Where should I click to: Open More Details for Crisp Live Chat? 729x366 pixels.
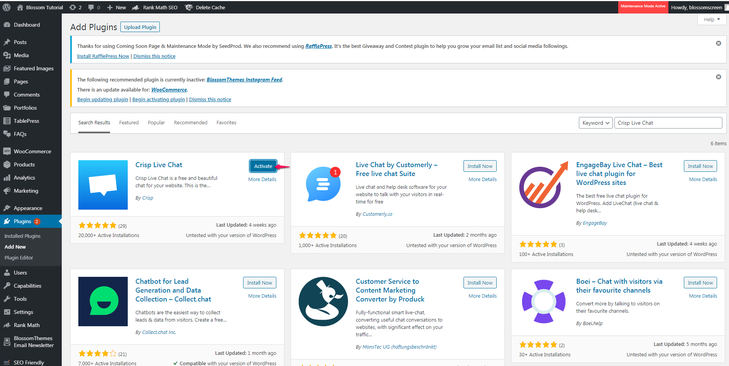262,179
